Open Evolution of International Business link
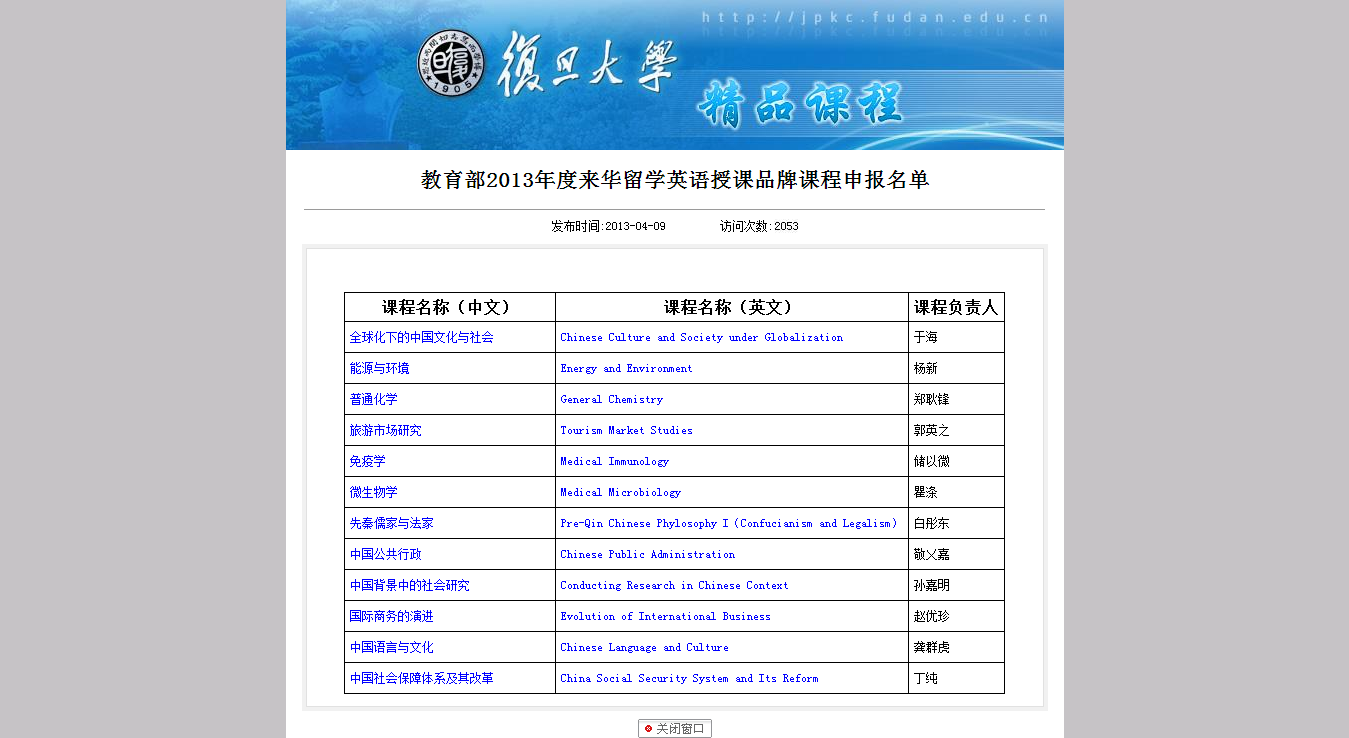 tap(665, 617)
